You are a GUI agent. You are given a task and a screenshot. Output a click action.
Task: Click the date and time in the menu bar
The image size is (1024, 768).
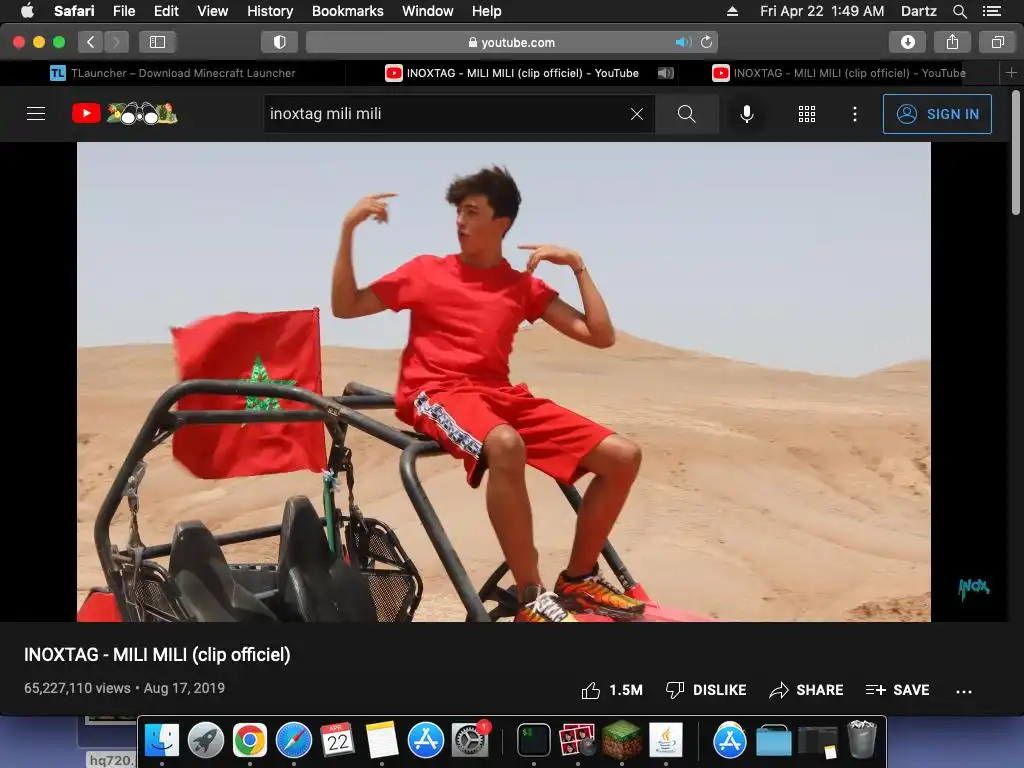click(822, 11)
